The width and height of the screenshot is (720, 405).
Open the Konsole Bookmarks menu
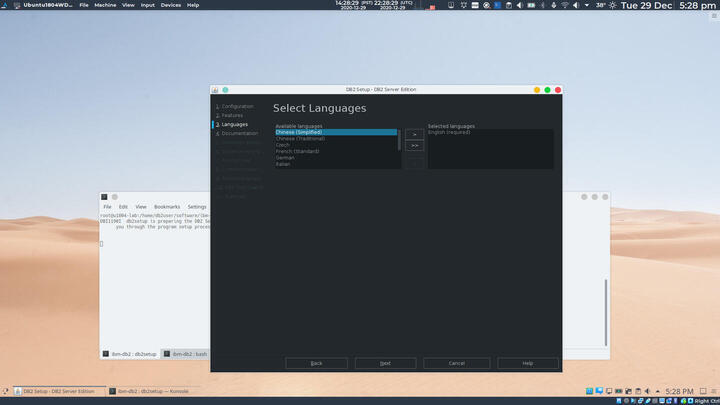(167, 207)
